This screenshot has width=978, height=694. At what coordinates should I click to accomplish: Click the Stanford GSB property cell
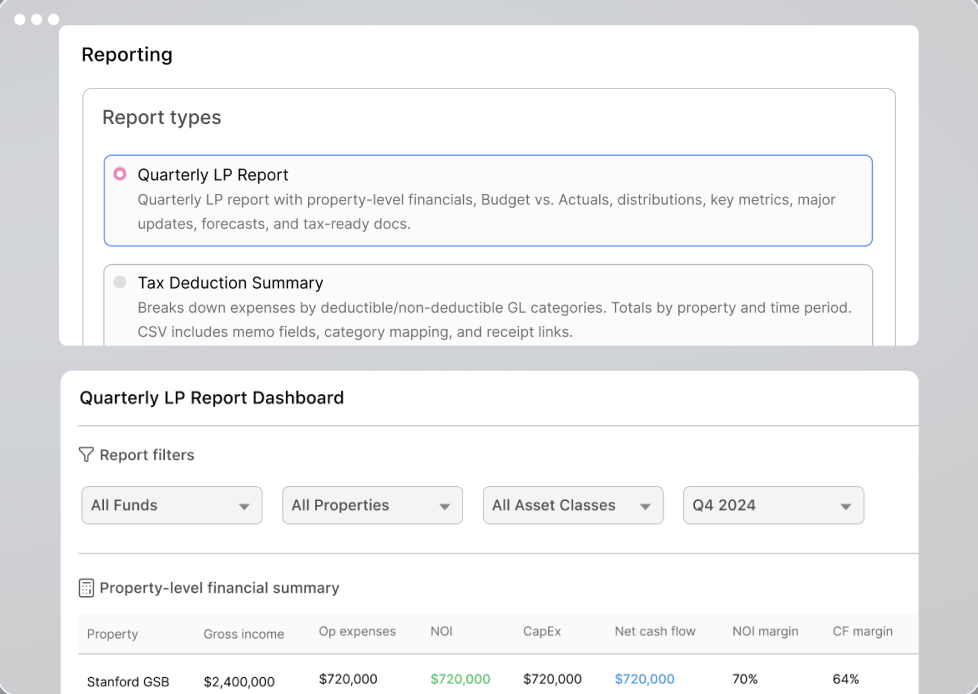[x=128, y=682]
